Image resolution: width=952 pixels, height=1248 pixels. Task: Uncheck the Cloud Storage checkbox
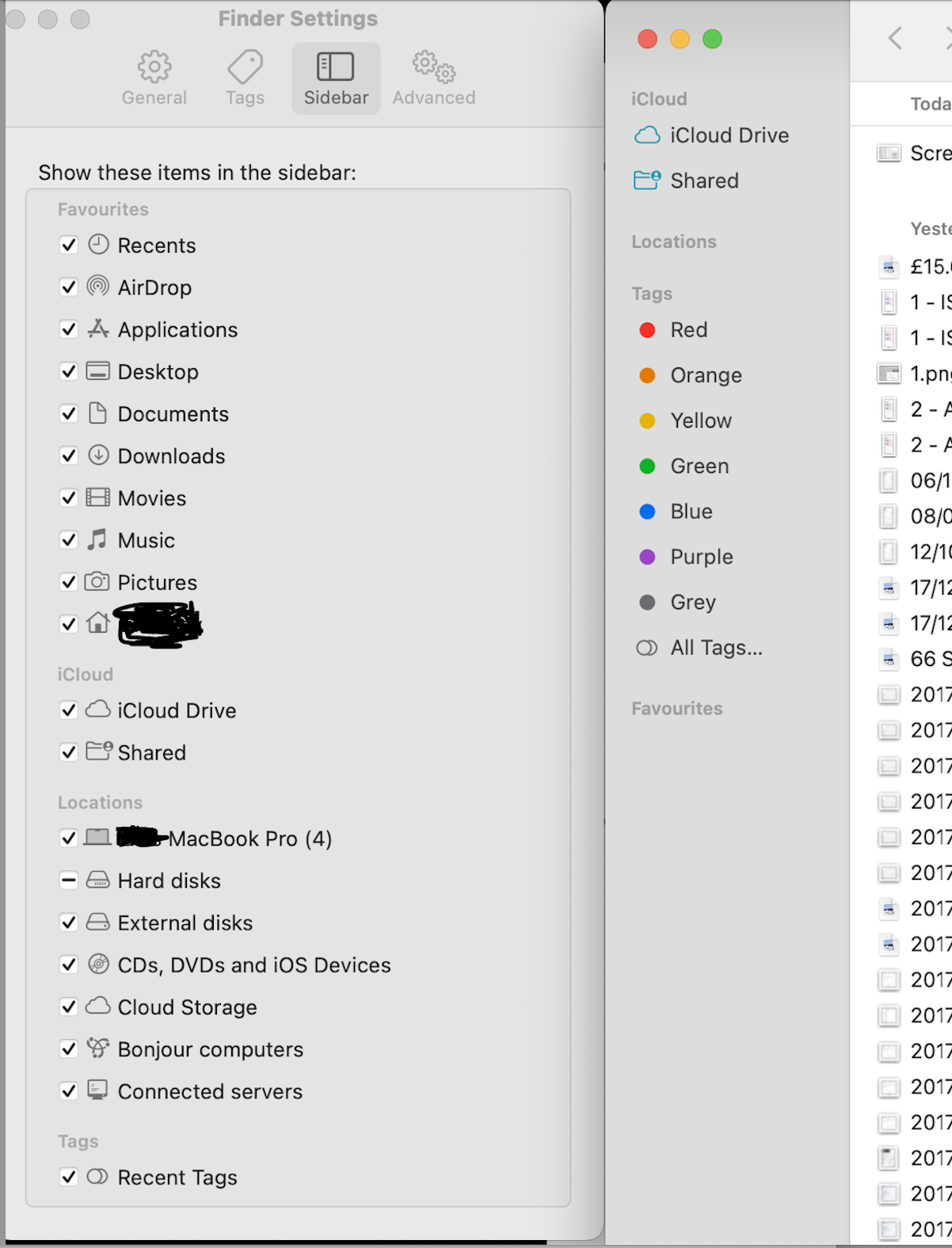pyautogui.click(x=69, y=1006)
